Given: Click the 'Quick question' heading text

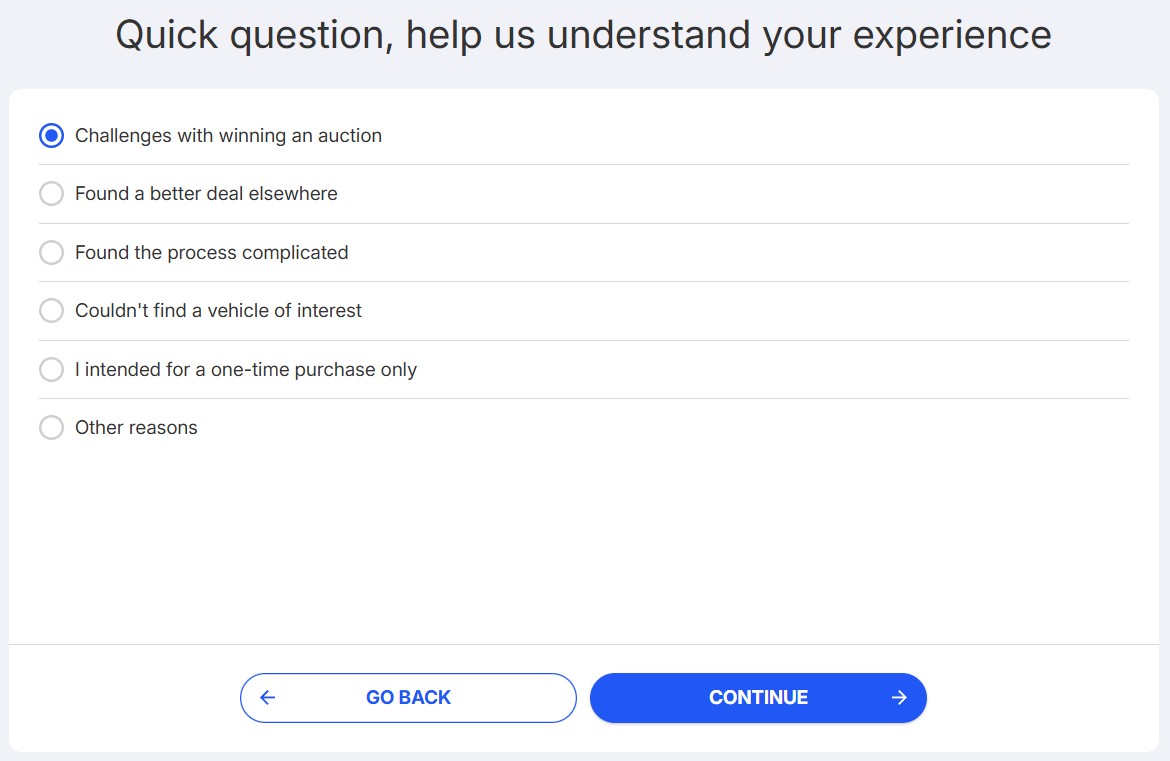Looking at the screenshot, I should (x=583, y=35).
